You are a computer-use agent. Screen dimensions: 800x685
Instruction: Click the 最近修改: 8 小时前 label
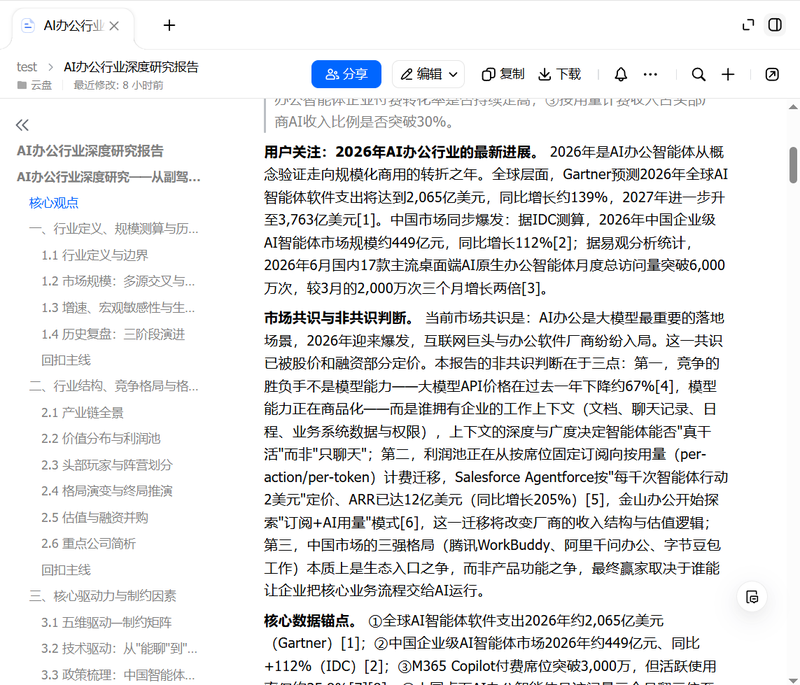(118, 85)
